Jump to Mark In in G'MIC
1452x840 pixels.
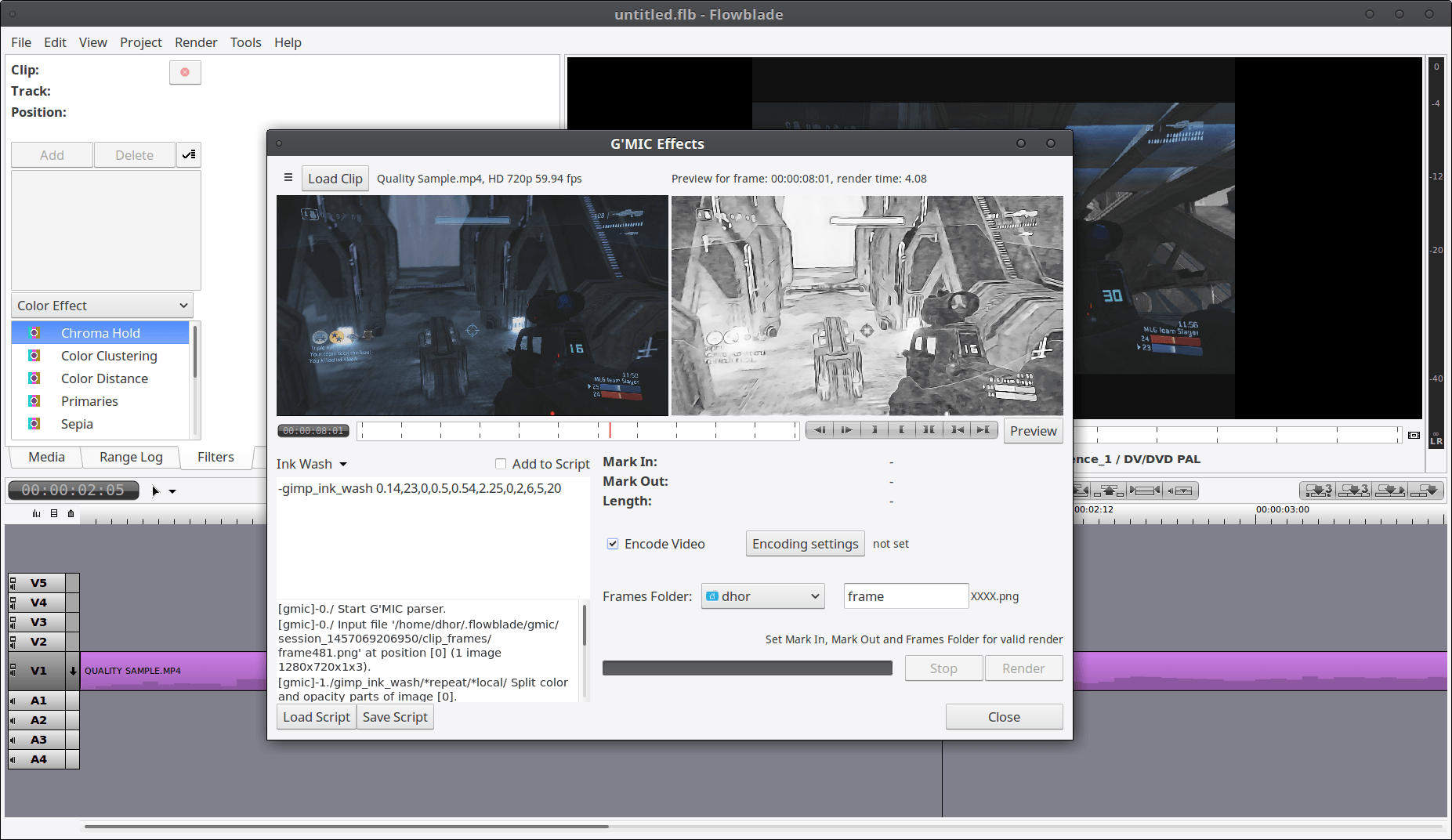pos(957,429)
